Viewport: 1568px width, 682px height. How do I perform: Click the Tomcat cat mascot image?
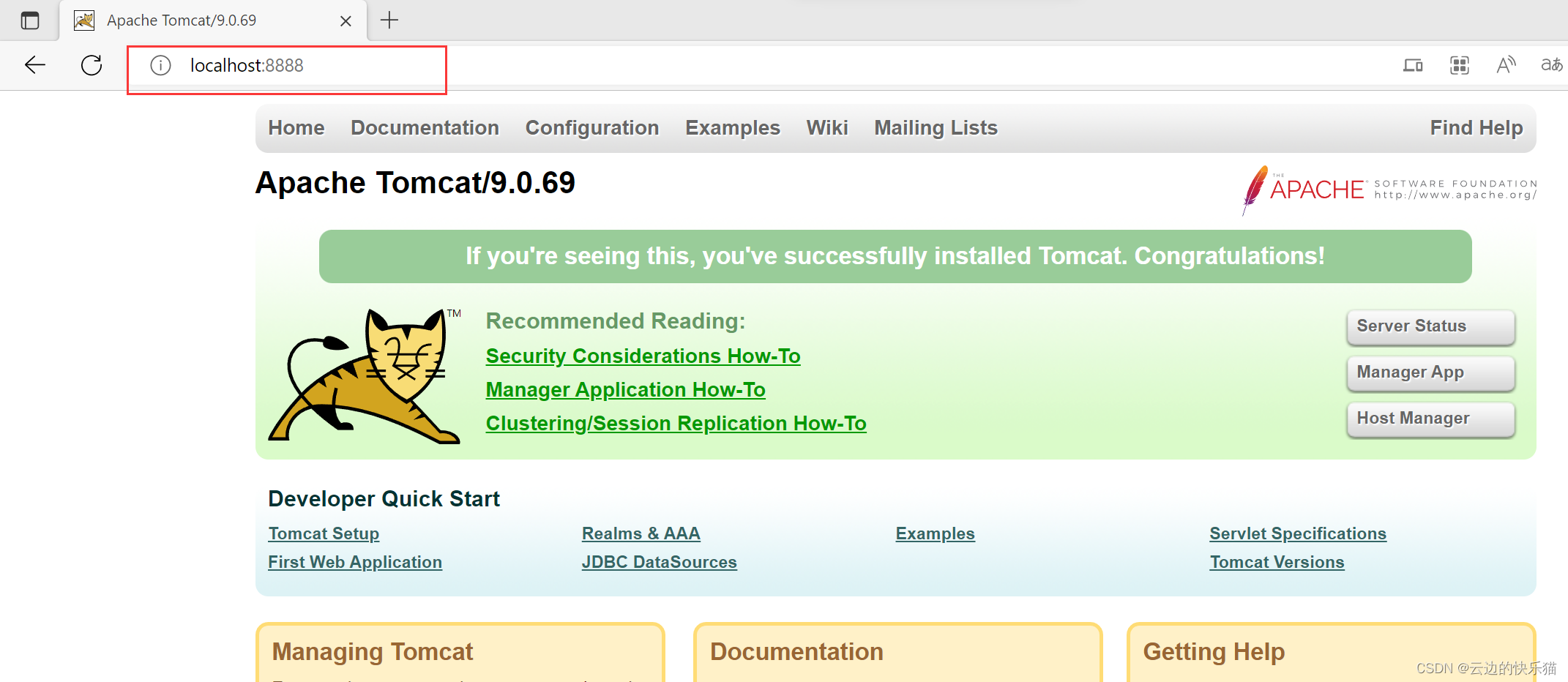365,376
